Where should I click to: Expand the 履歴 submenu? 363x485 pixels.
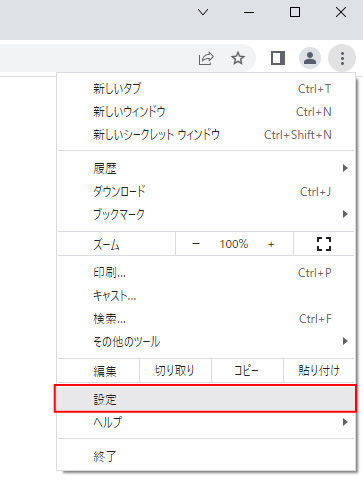pyautogui.click(x=206, y=168)
